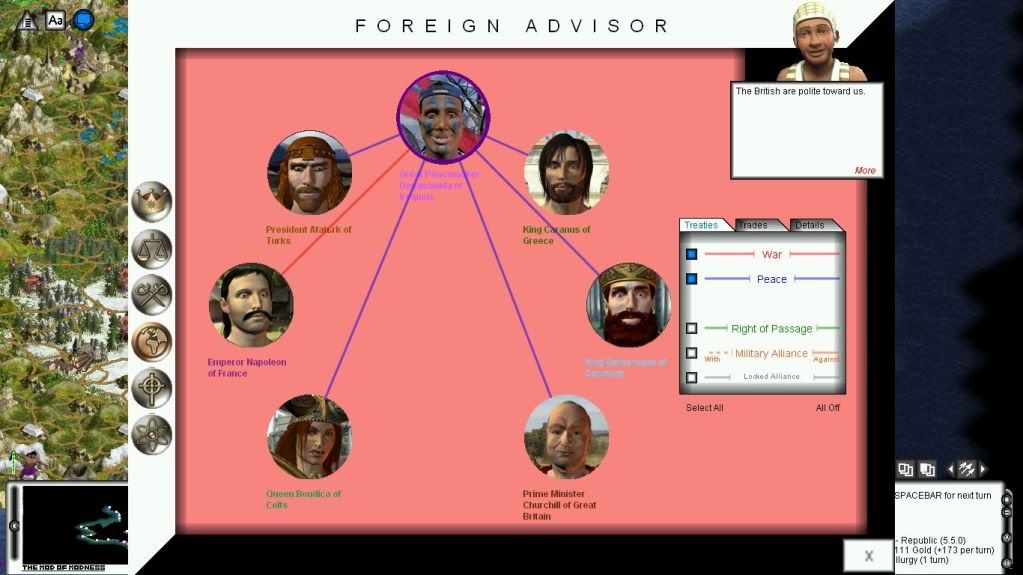Enable Right of Passage checkbox
The image size is (1023, 575).
coord(692,328)
